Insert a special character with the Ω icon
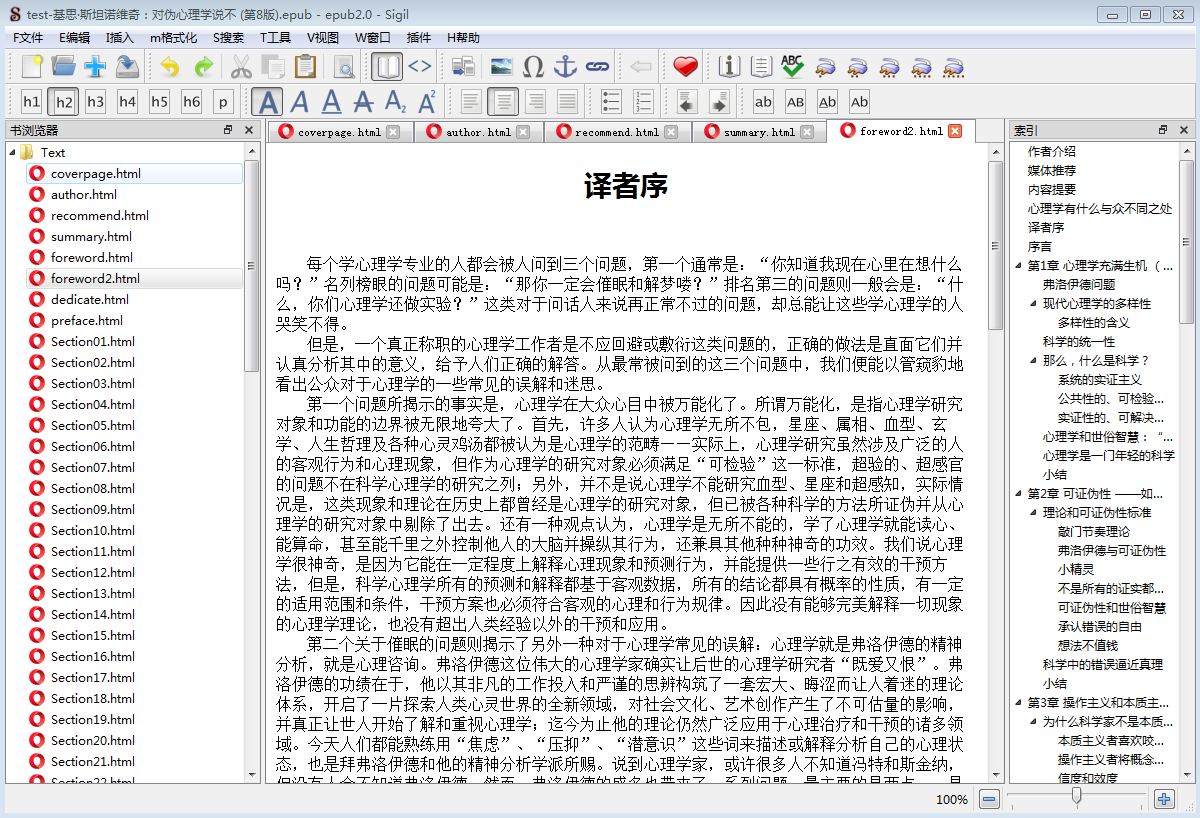This screenshot has height=818, width=1200. [533, 66]
